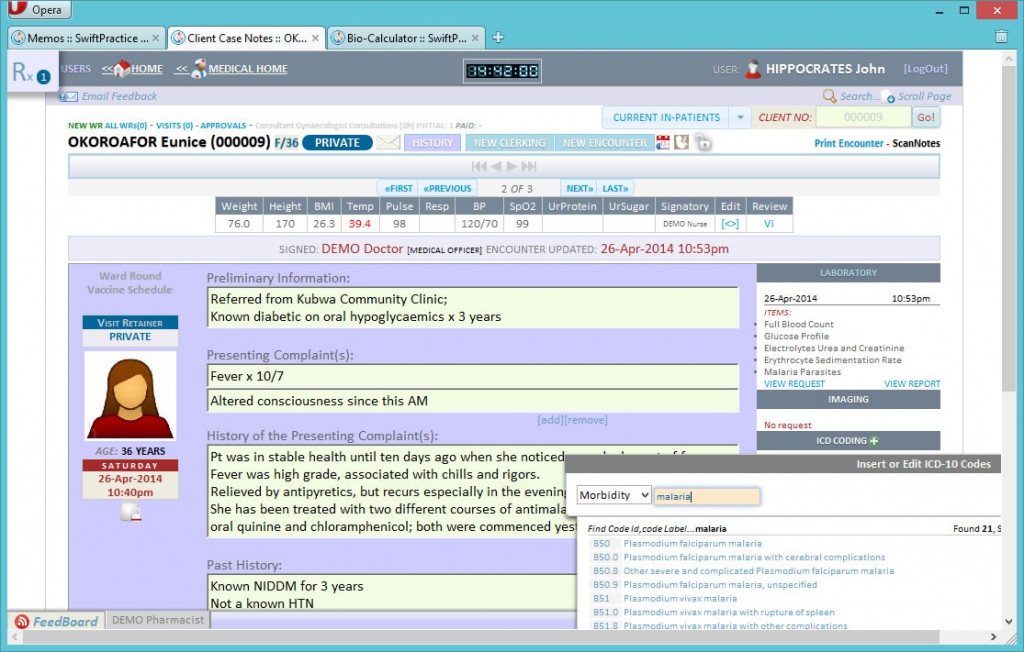This screenshot has width=1024, height=652.
Task: Click the magnifier Search icon
Action: pyautogui.click(x=829, y=97)
